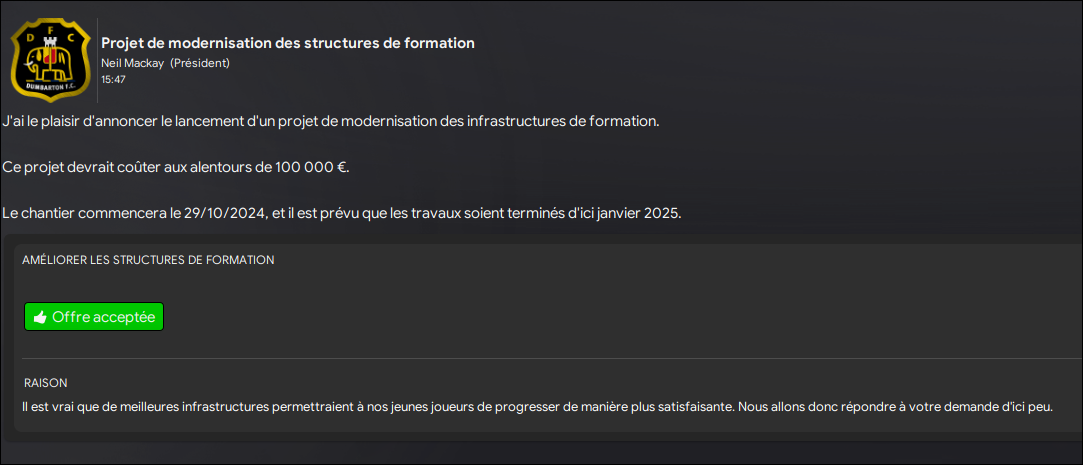Click the title Projet de modernisation des structures
The height and width of the screenshot is (465, 1083).
click(288, 43)
